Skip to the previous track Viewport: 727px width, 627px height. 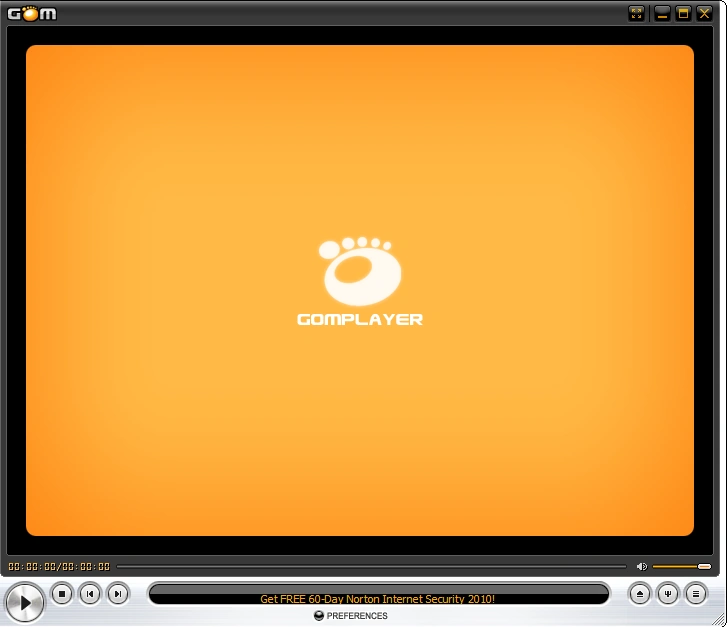tap(90, 594)
